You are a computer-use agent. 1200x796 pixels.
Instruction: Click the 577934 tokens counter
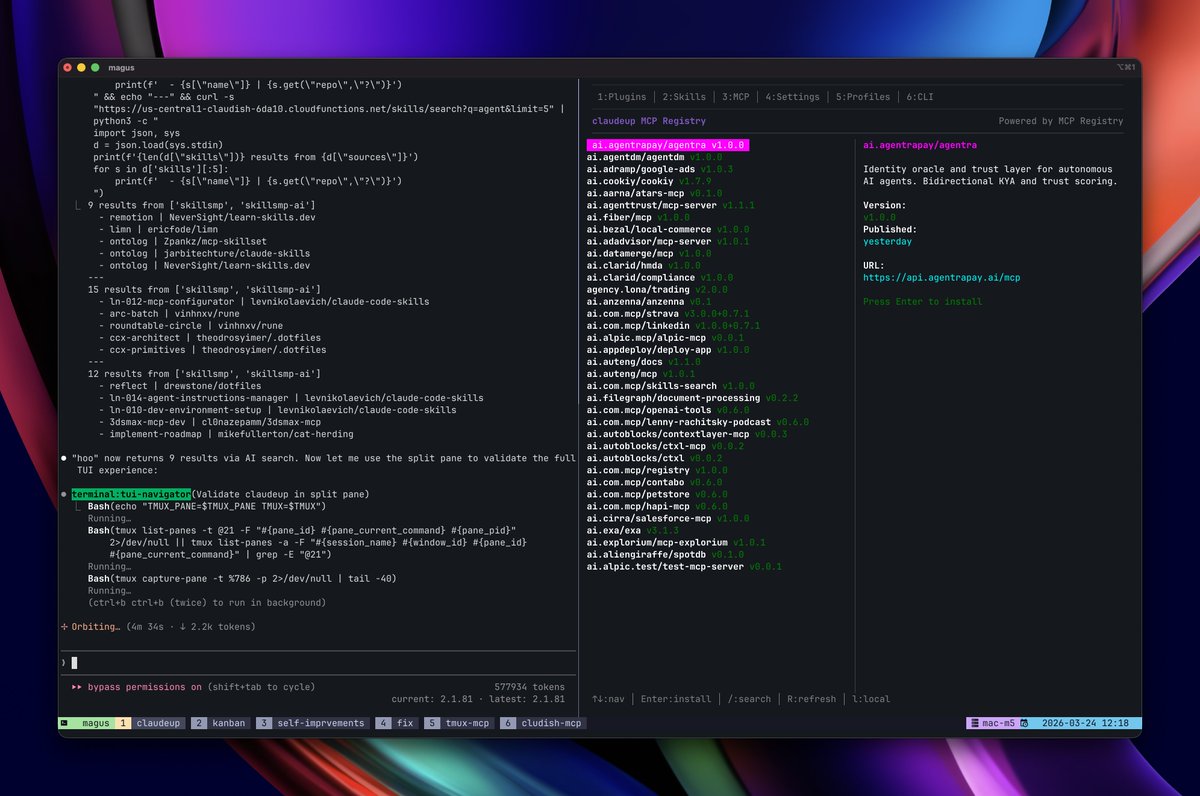[x=529, y=687]
